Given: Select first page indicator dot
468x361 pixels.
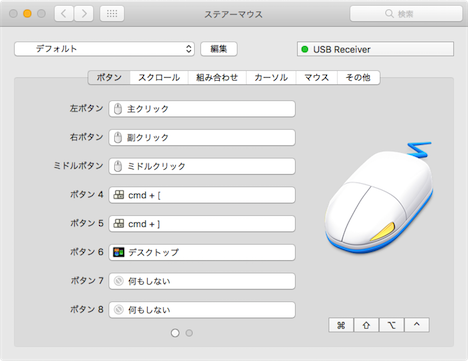Looking at the screenshot, I should tap(175, 333).
